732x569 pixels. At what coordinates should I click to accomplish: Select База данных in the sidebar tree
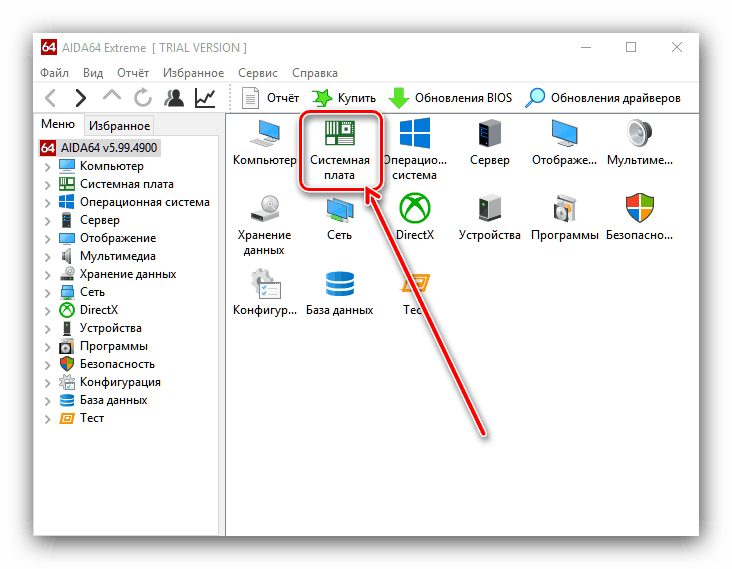click(x=103, y=400)
